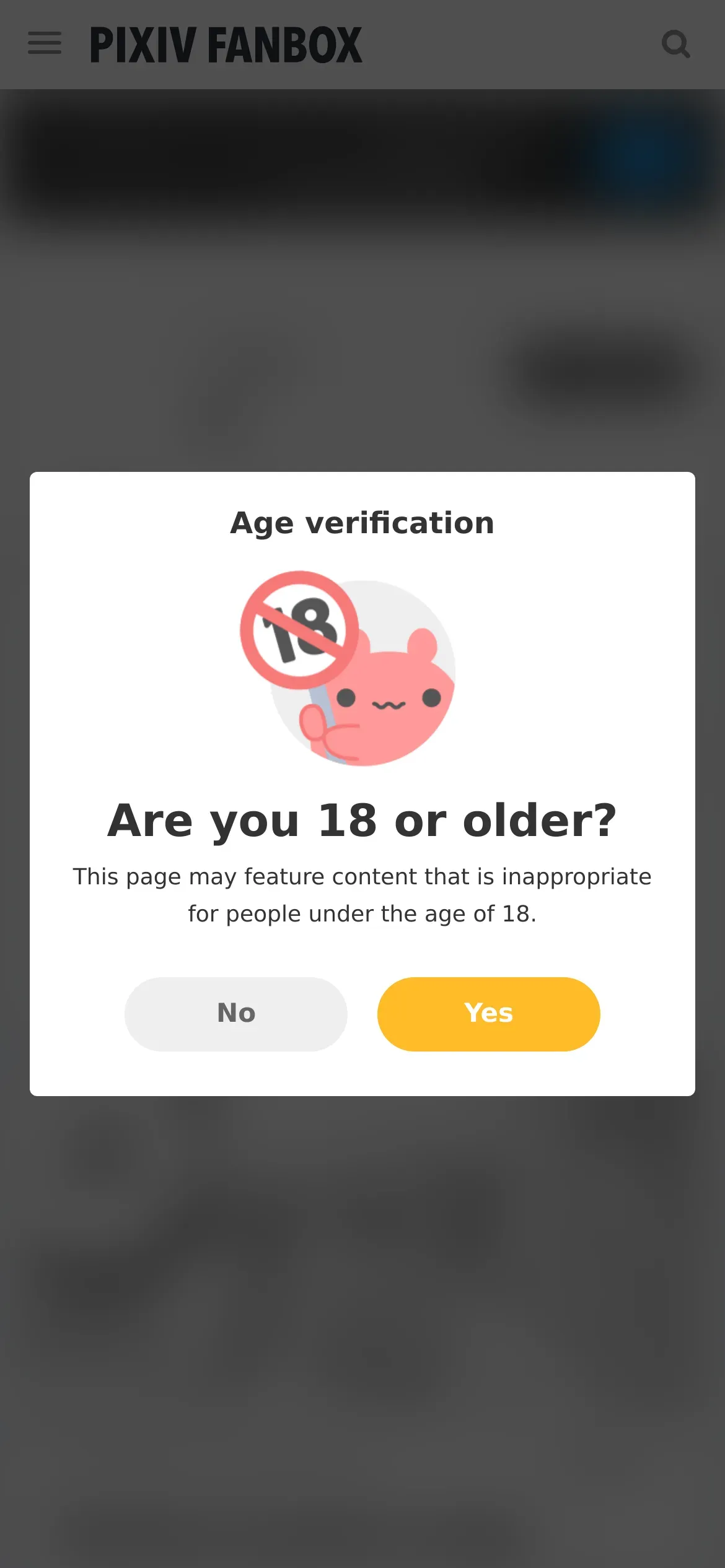The width and height of the screenshot is (725, 1568).
Task: Click the 'Are you 18 or older?' heading
Action: 362,821
